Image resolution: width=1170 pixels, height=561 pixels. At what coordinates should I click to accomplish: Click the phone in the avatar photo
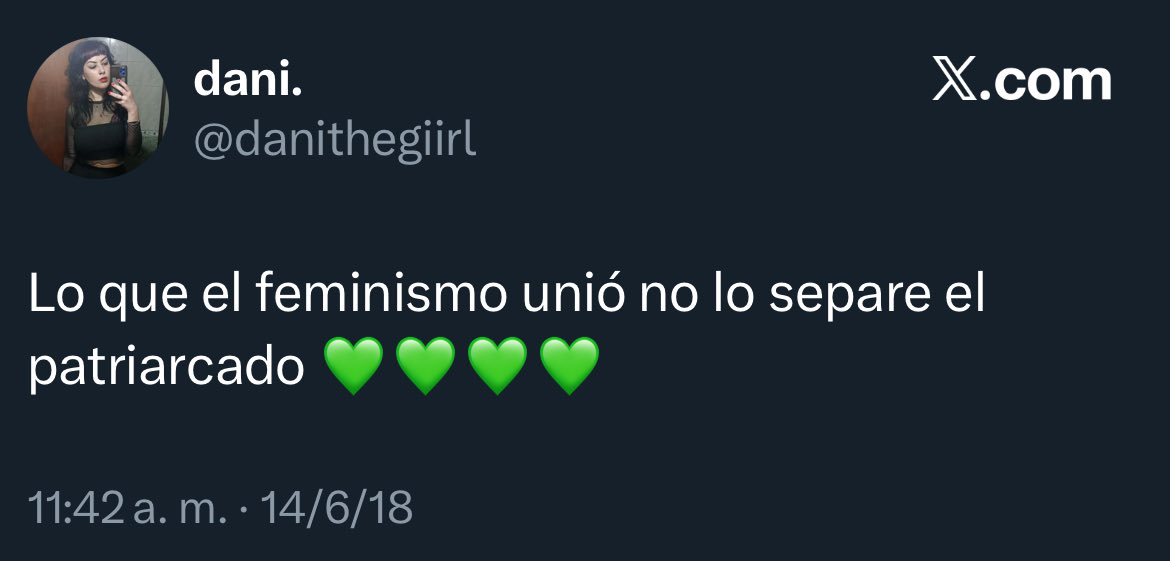pos(122,74)
